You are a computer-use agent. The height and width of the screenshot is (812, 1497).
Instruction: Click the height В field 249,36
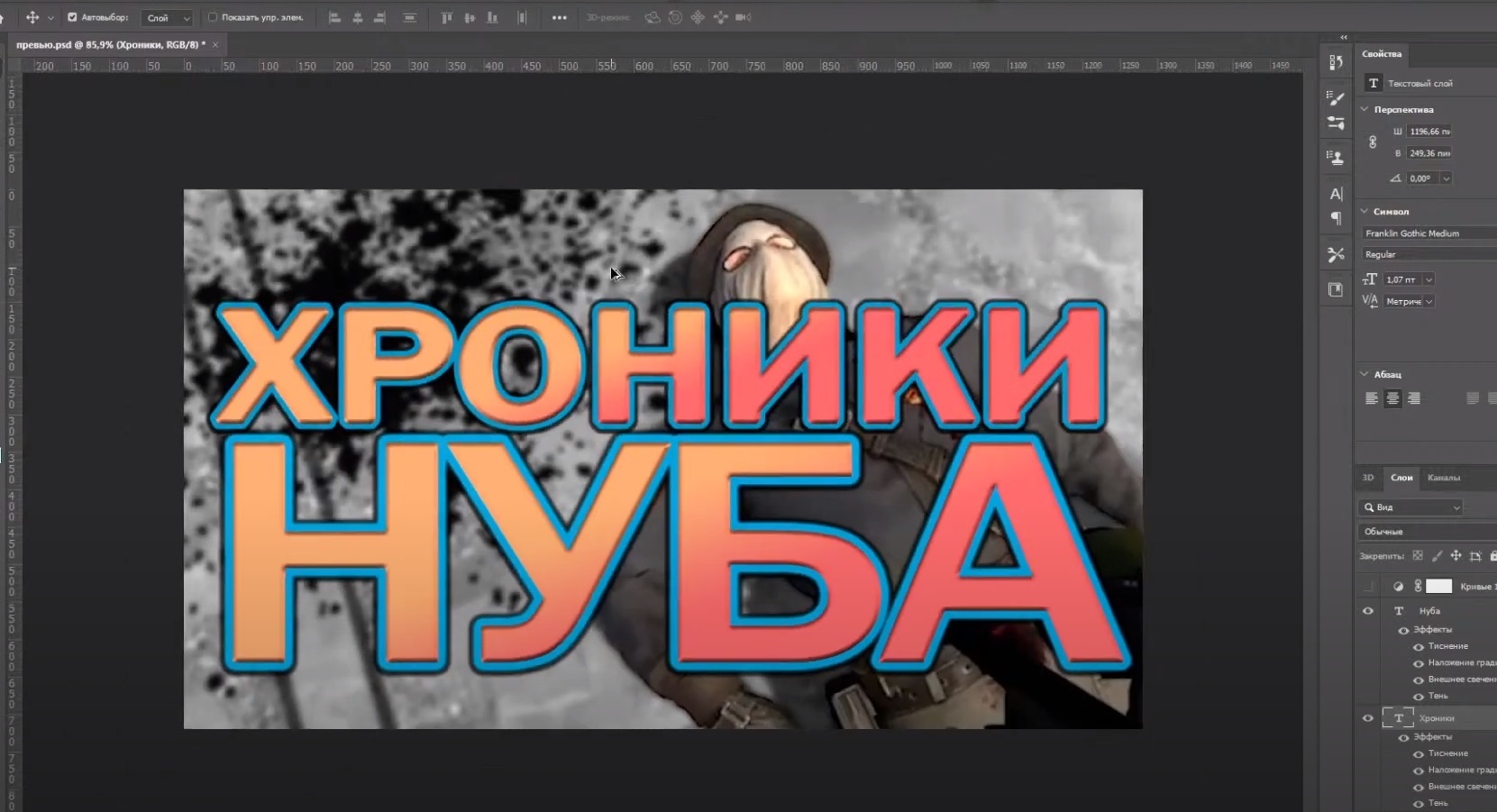pyautogui.click(x=1429, y=153)
